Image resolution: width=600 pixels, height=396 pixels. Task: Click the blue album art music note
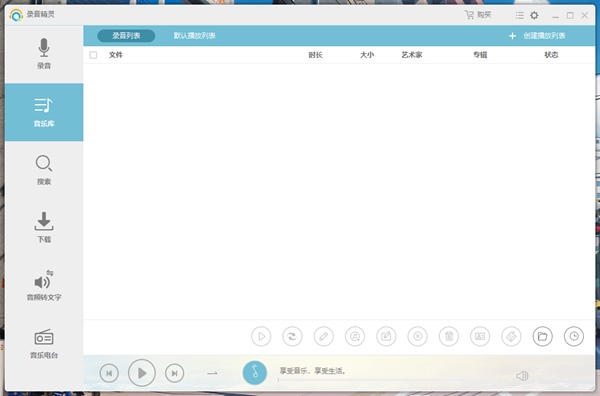pos(255,373)
